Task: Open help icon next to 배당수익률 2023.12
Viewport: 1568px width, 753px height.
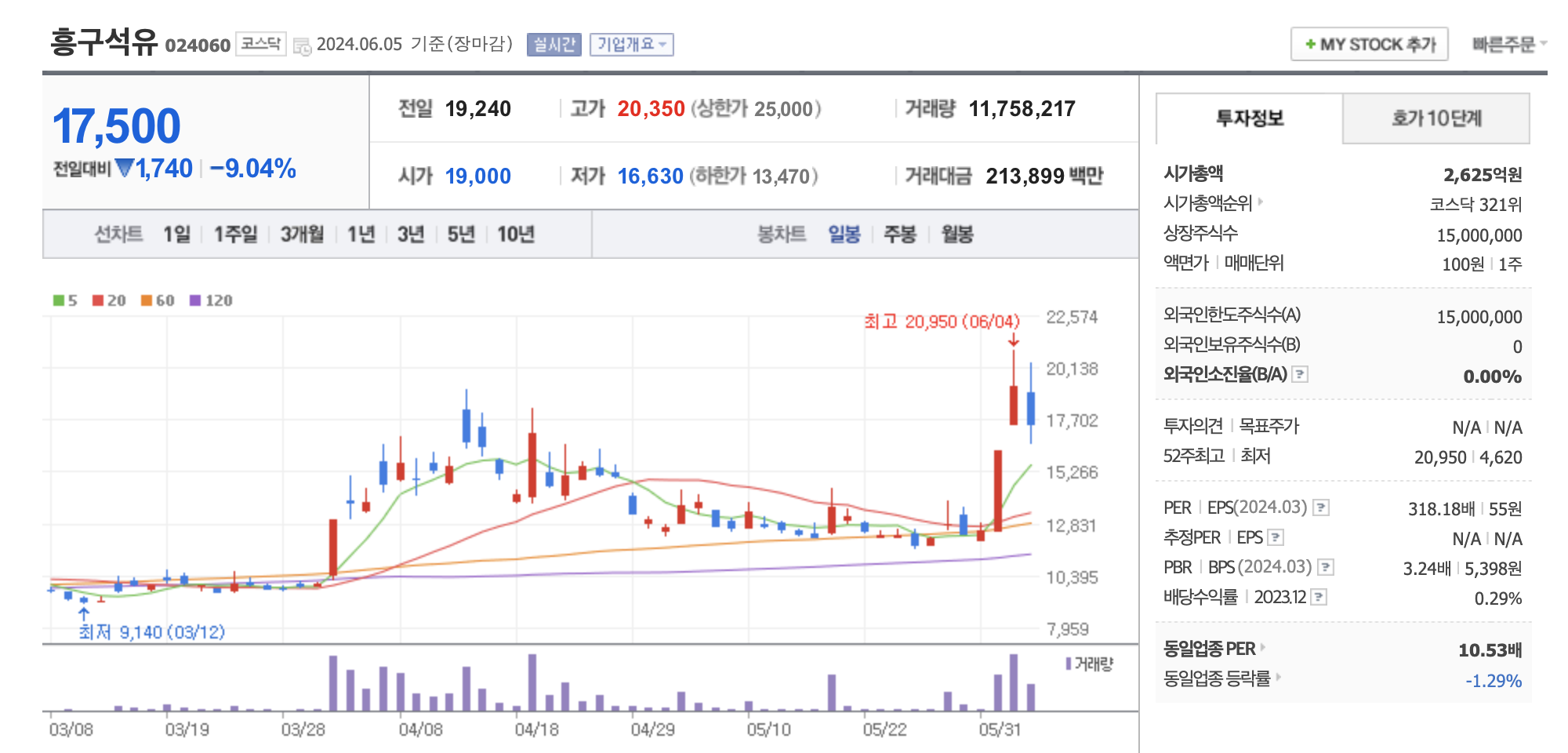Action: click(x=1319, y=597)
